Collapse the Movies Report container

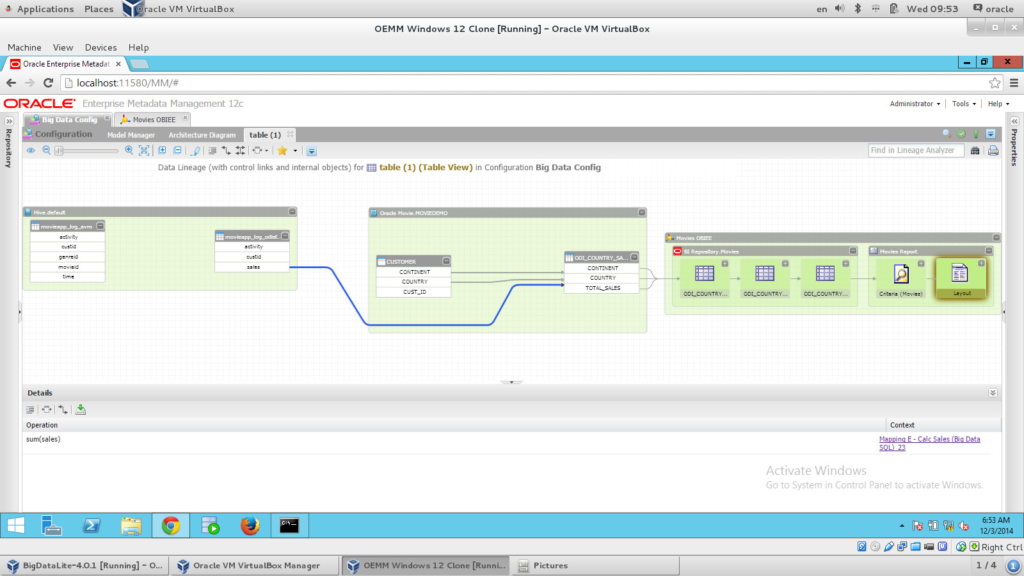(989, 251)
